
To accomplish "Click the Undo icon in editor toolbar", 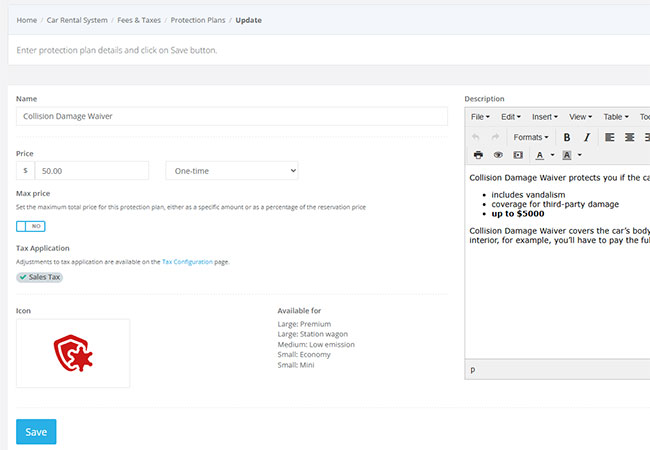I will tap(475, 137).
